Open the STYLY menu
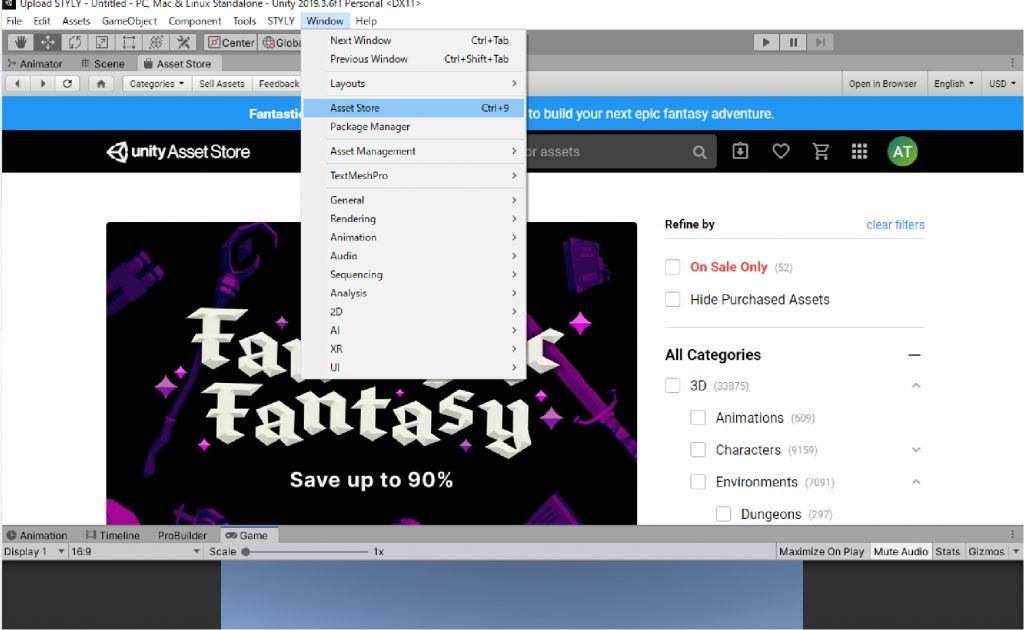 click(281, 21)
